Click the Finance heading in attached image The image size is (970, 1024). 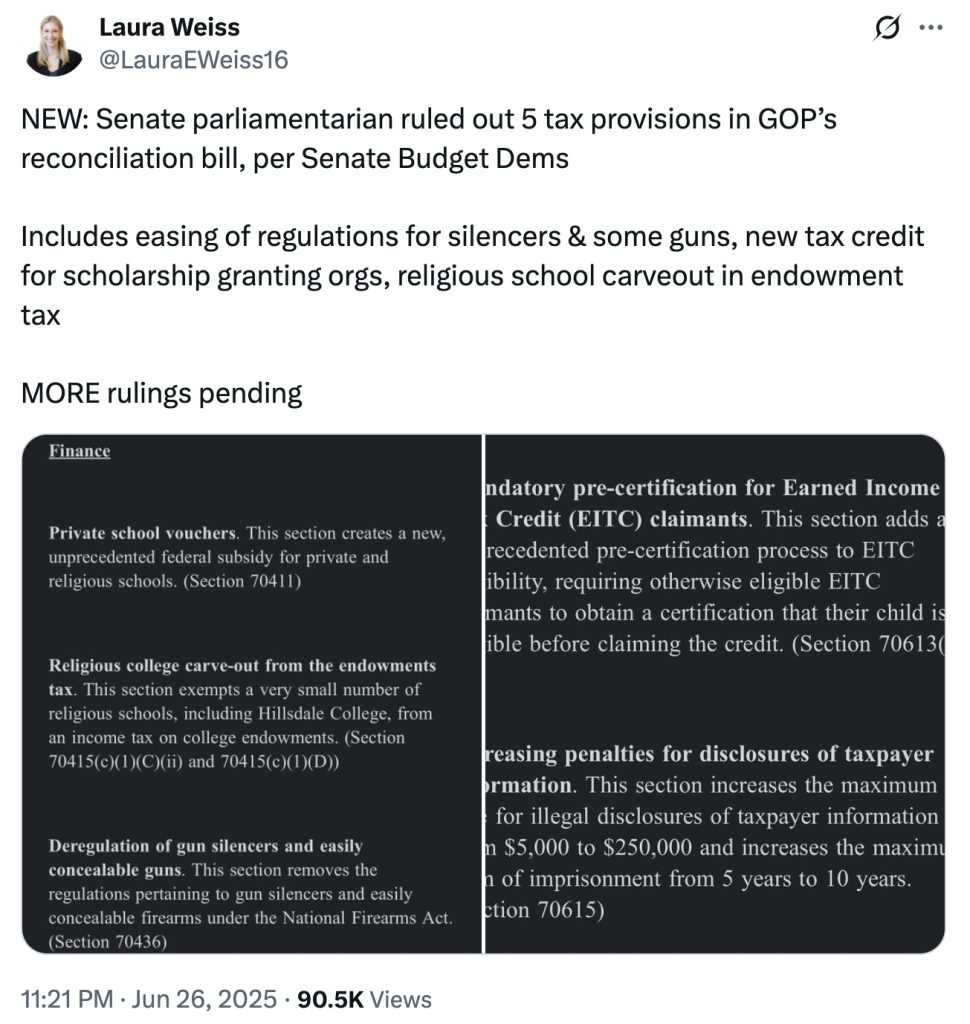[78, 451]
